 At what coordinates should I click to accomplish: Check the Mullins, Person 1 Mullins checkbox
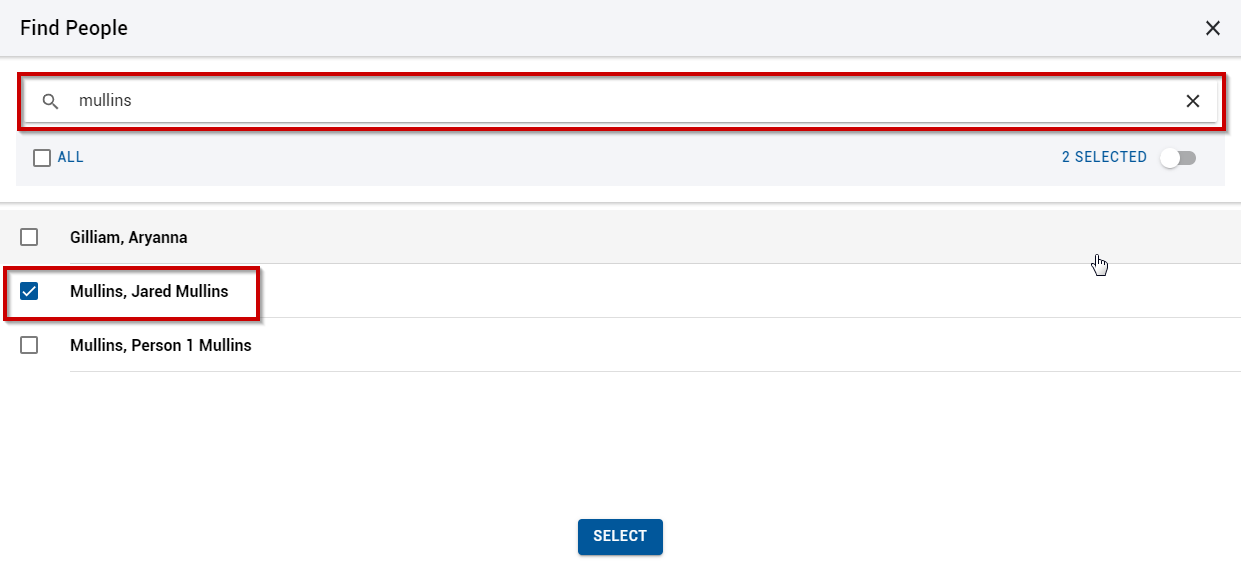[x=29, y=345]
